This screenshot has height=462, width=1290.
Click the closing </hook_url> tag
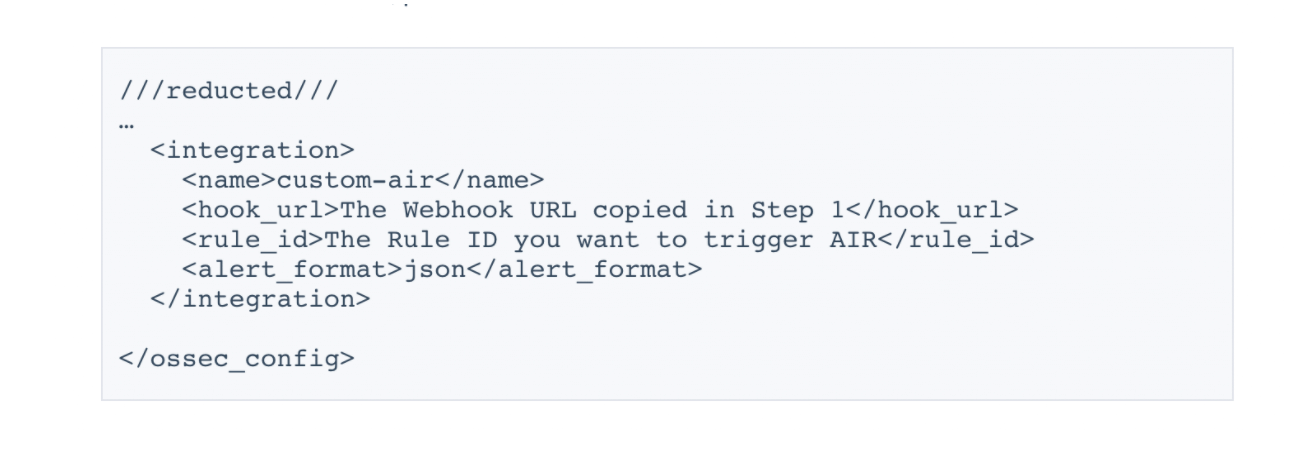pyautogui.click(x=923, y=211)
